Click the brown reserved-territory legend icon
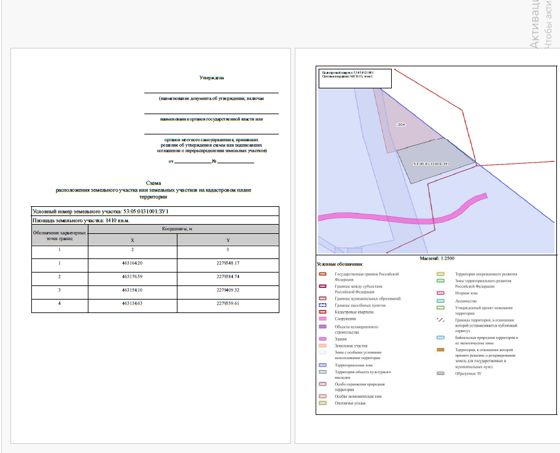Viewport: 560px width, 453px height. [x=441, y=350]
